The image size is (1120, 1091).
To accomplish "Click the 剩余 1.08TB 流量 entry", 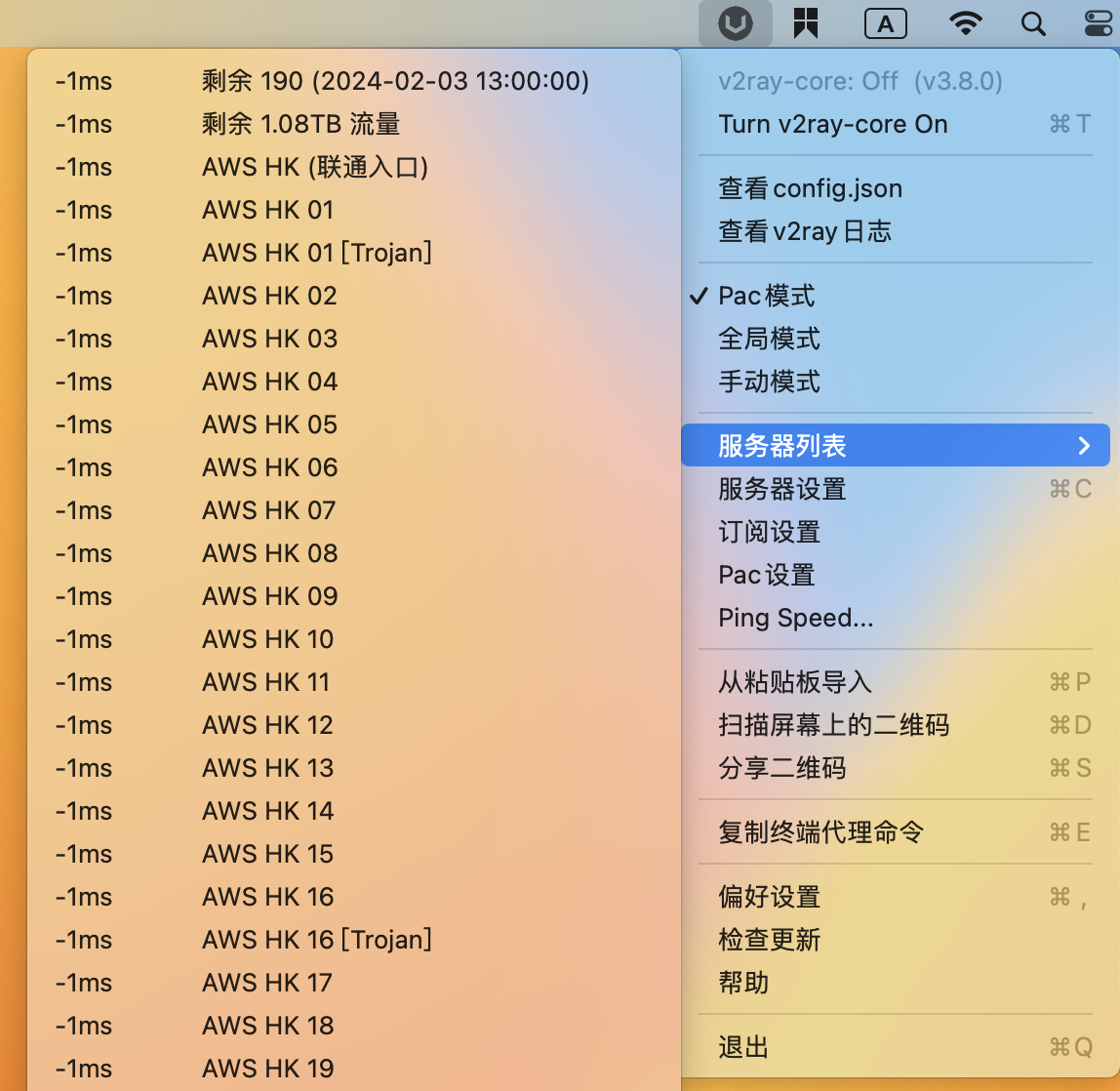I will click(x=354, y=124).
